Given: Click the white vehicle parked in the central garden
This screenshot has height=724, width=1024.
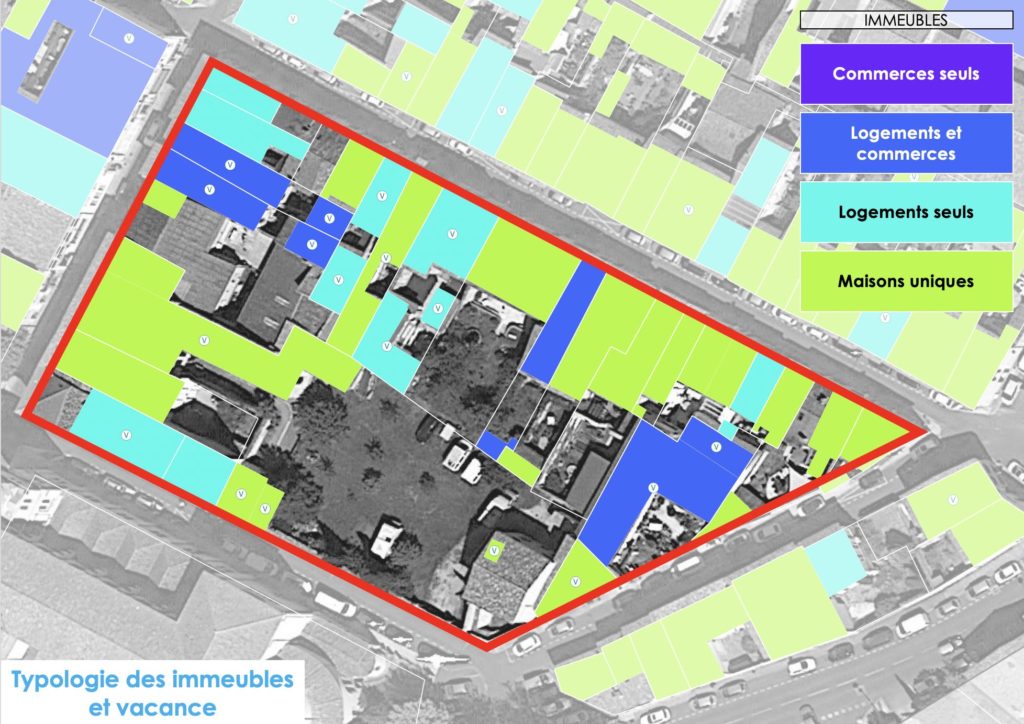Looking at the screenshot, I should coord(384,538).
